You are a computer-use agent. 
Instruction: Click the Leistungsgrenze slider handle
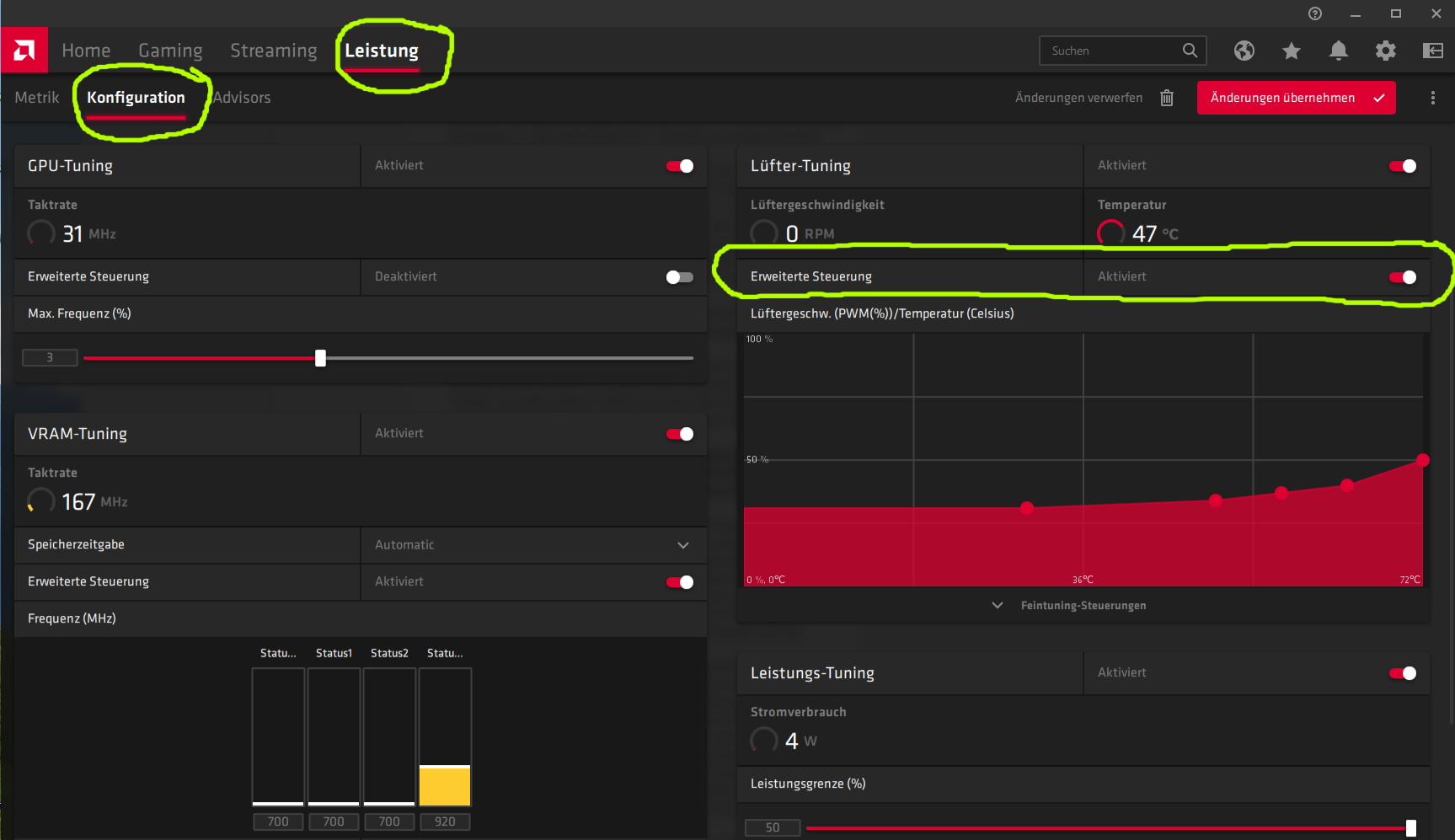click(1411, 828)
